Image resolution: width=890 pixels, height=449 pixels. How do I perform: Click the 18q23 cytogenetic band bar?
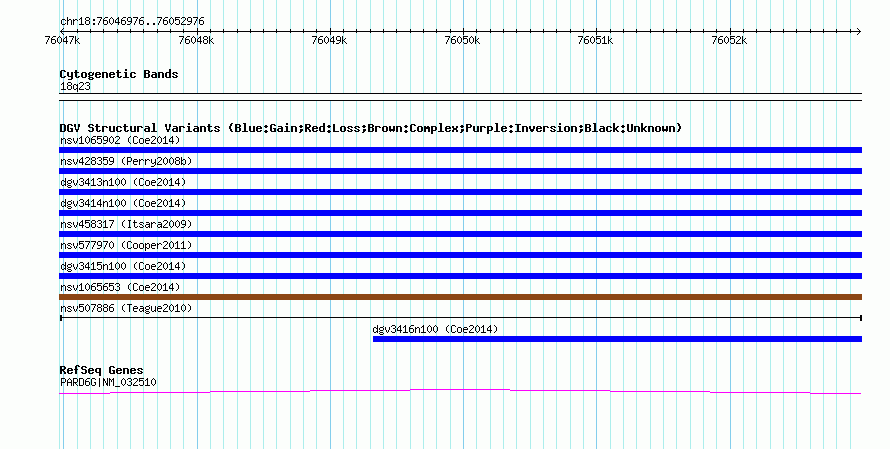point(460,97)
